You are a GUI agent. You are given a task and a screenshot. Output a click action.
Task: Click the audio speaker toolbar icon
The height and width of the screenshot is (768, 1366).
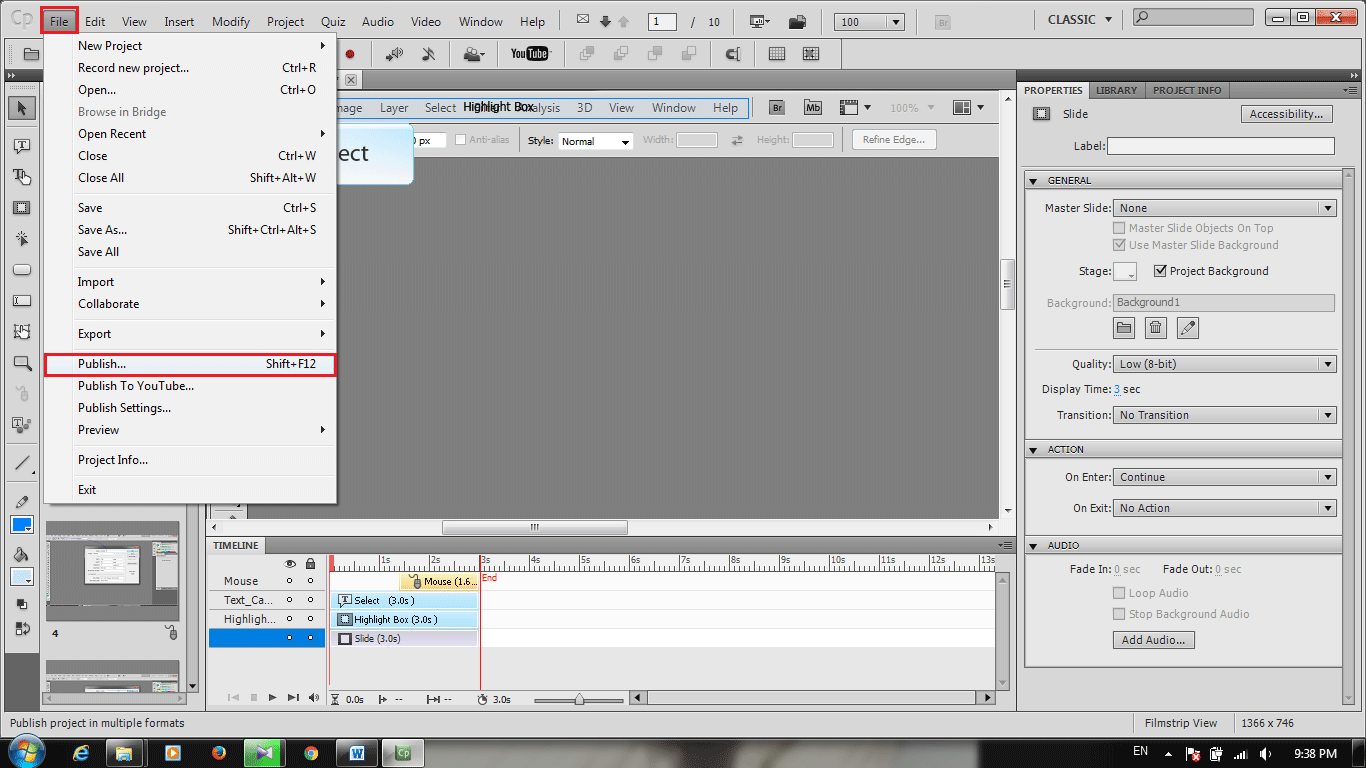click(395, 54)
